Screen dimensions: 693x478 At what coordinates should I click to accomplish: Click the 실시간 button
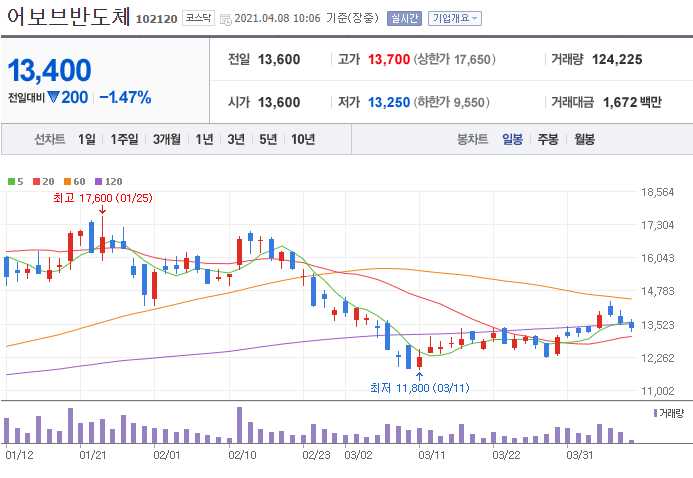coord(404,18)
